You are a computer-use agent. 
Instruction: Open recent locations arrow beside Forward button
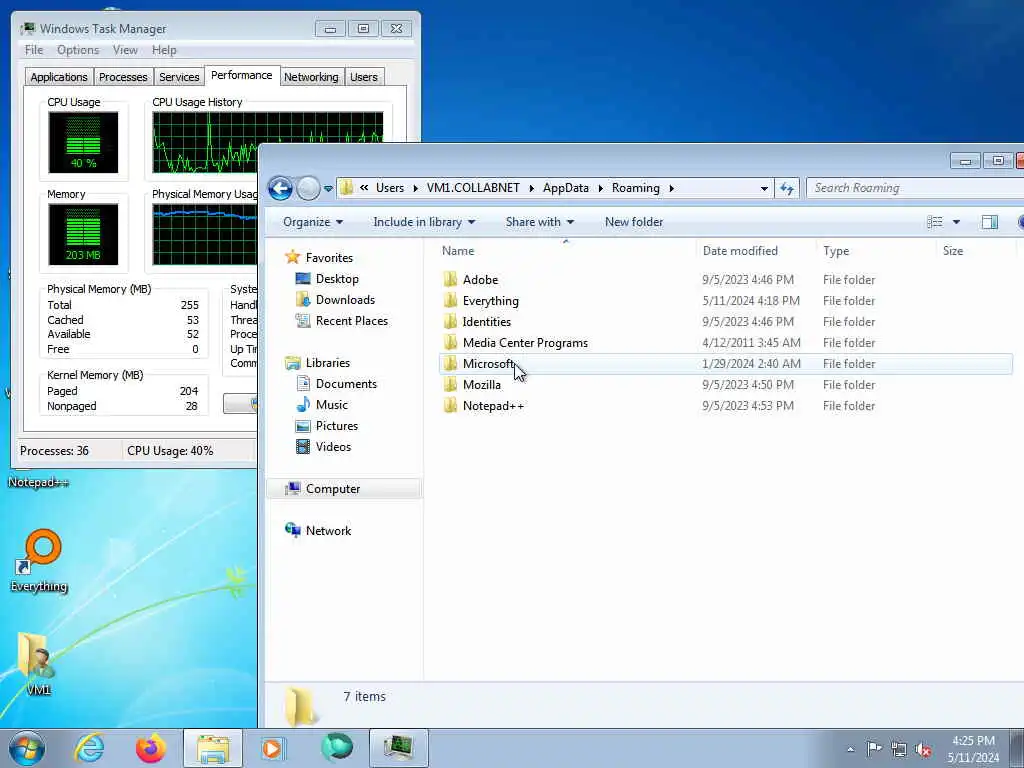pos(328,189)
